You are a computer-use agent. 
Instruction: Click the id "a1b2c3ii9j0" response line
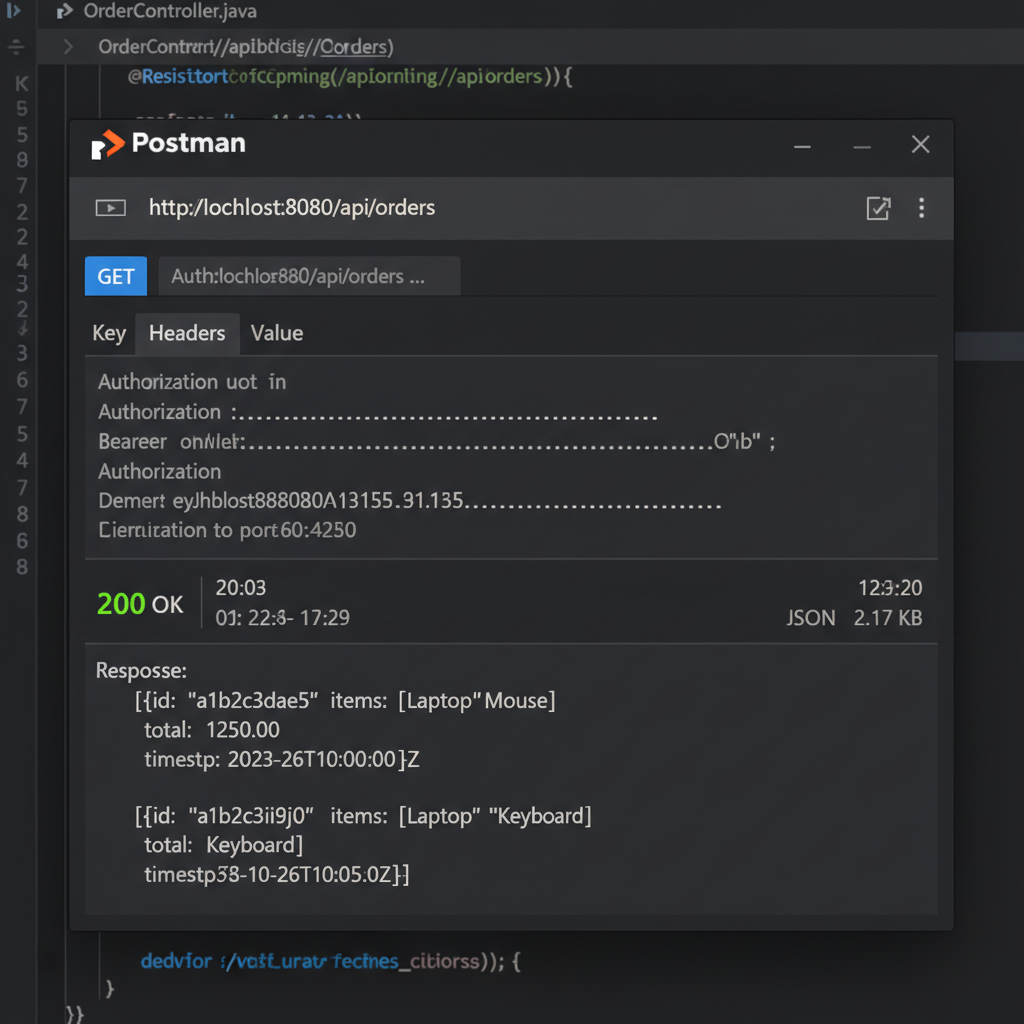coord(363,816)
